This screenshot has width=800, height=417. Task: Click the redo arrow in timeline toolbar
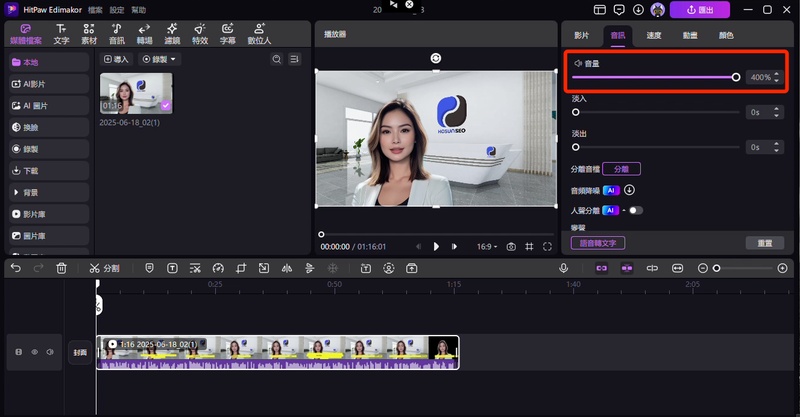pyautogui.click(x=38, y=268)
